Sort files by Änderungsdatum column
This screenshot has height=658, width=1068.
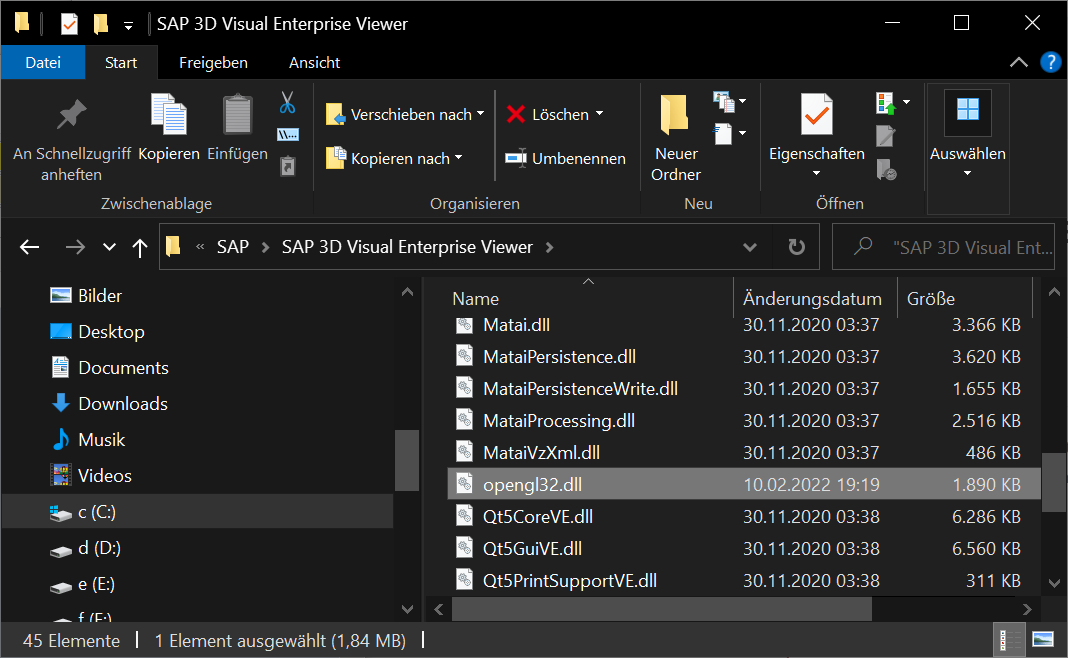click(x=815, y=298)
